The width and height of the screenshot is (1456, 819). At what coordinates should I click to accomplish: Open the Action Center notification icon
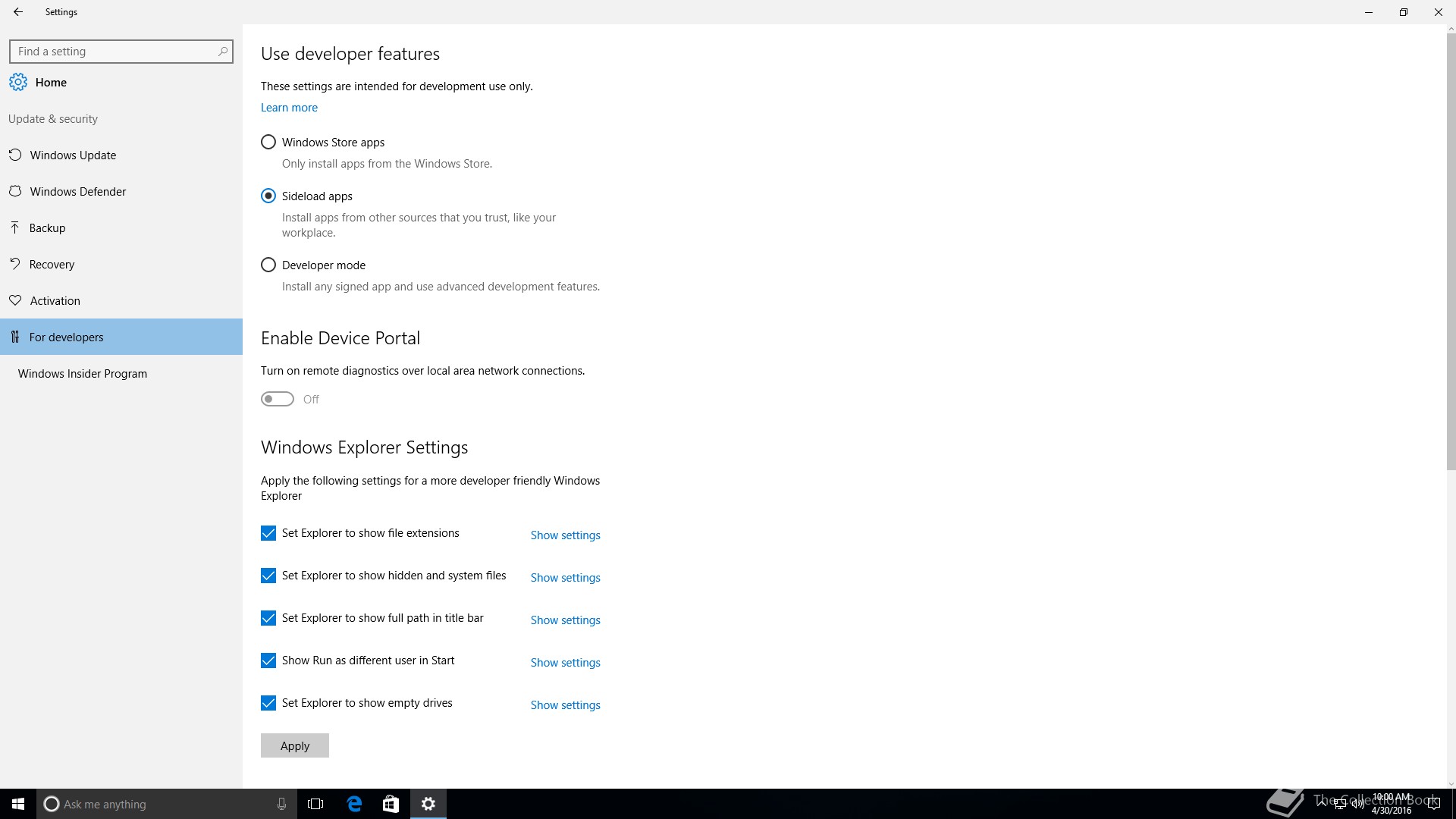[x=1433, y=805]
